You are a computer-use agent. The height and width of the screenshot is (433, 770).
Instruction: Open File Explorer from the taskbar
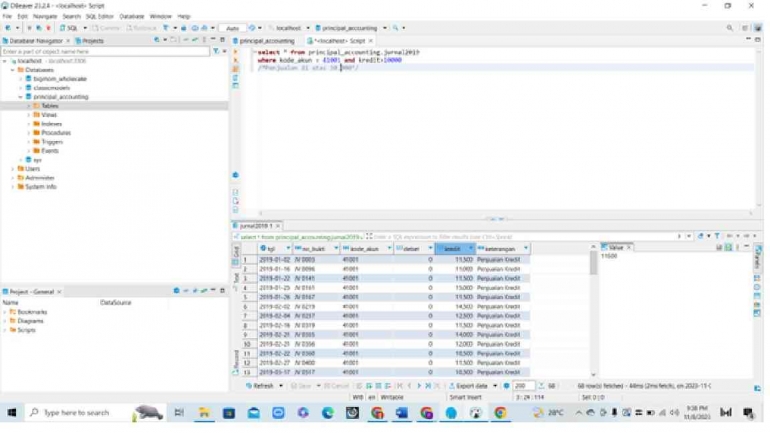(204, 412)
